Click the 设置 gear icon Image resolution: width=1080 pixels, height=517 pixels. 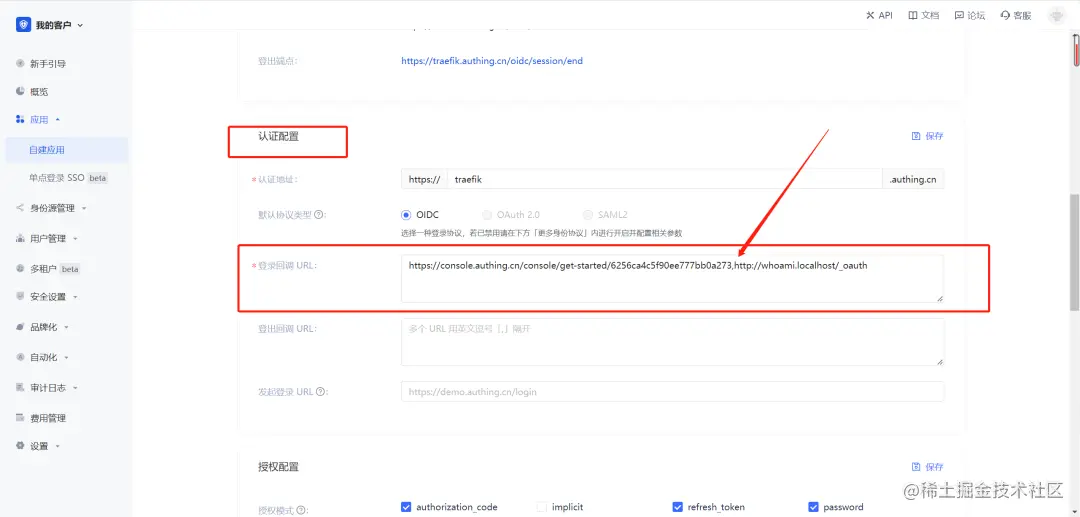[20, 445]
